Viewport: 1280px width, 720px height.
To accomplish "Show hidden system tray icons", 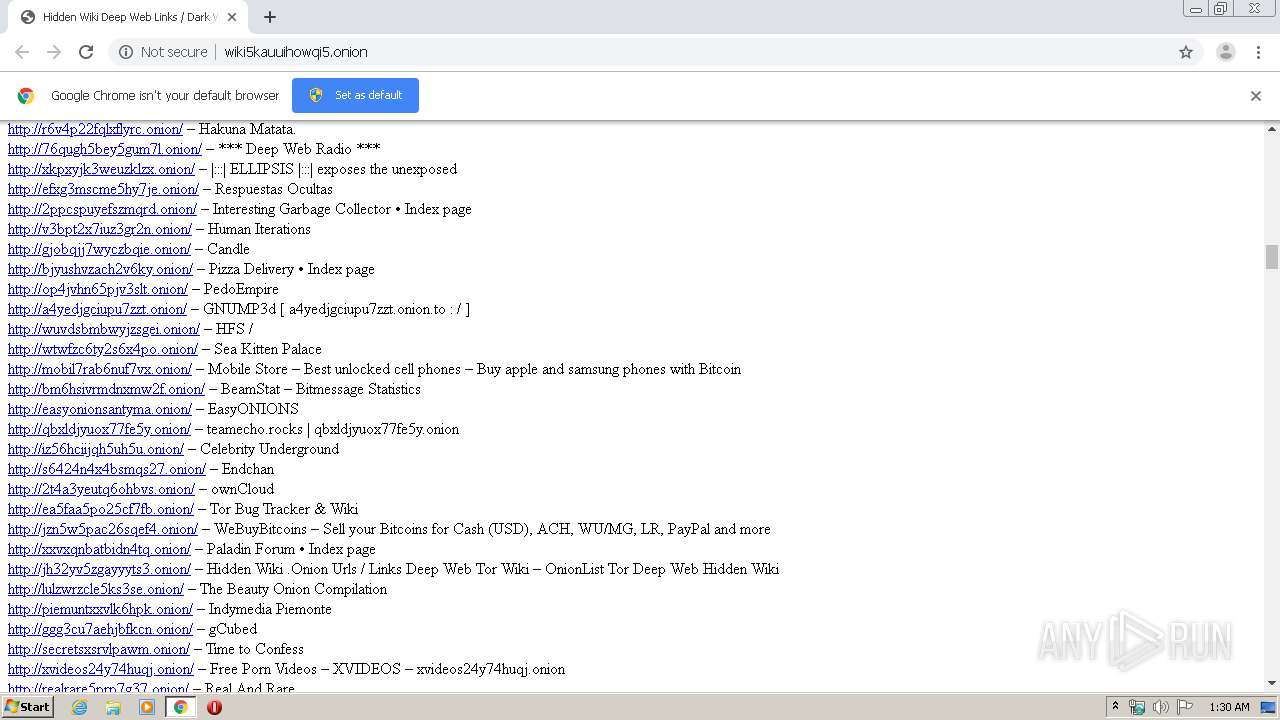I will tap(1115, 707).
